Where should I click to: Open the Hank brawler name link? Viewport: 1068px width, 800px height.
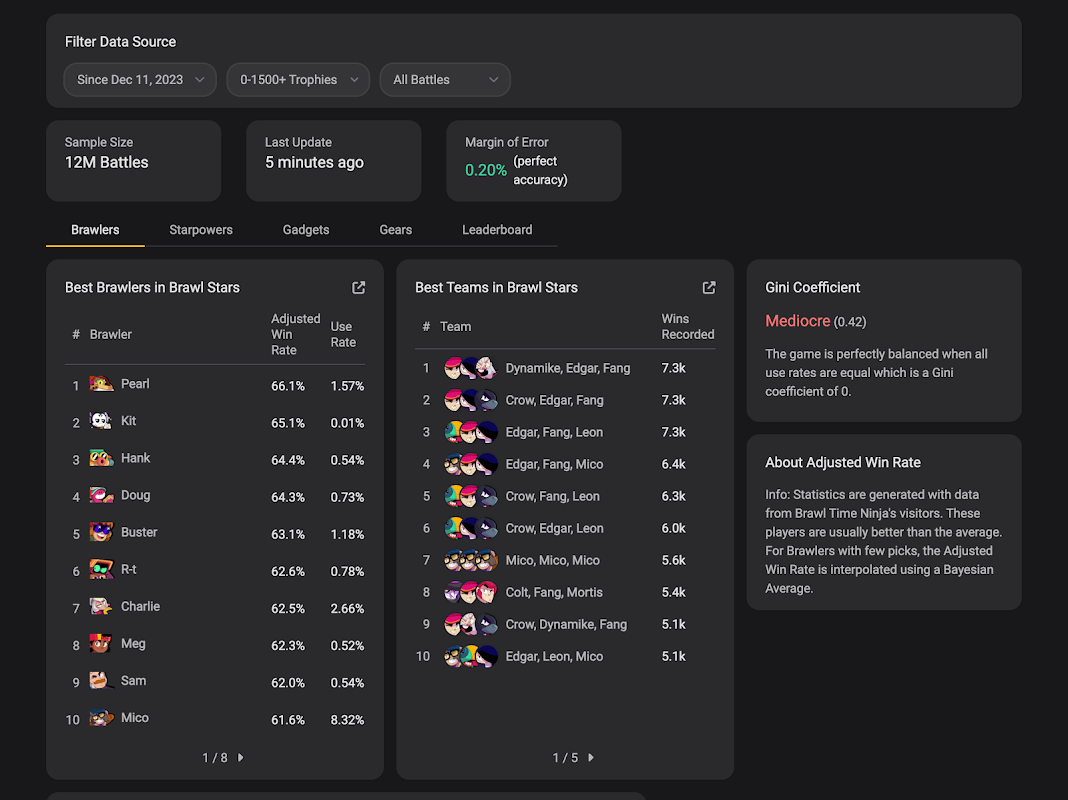click(136, 458)
